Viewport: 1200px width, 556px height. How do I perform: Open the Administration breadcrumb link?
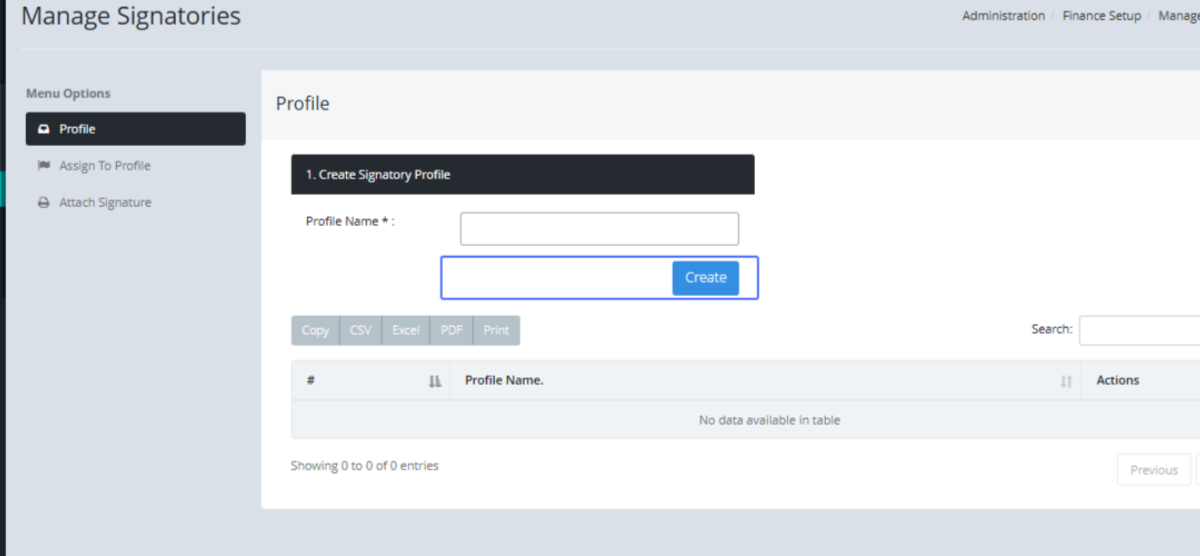click(x=1003, y=16)
